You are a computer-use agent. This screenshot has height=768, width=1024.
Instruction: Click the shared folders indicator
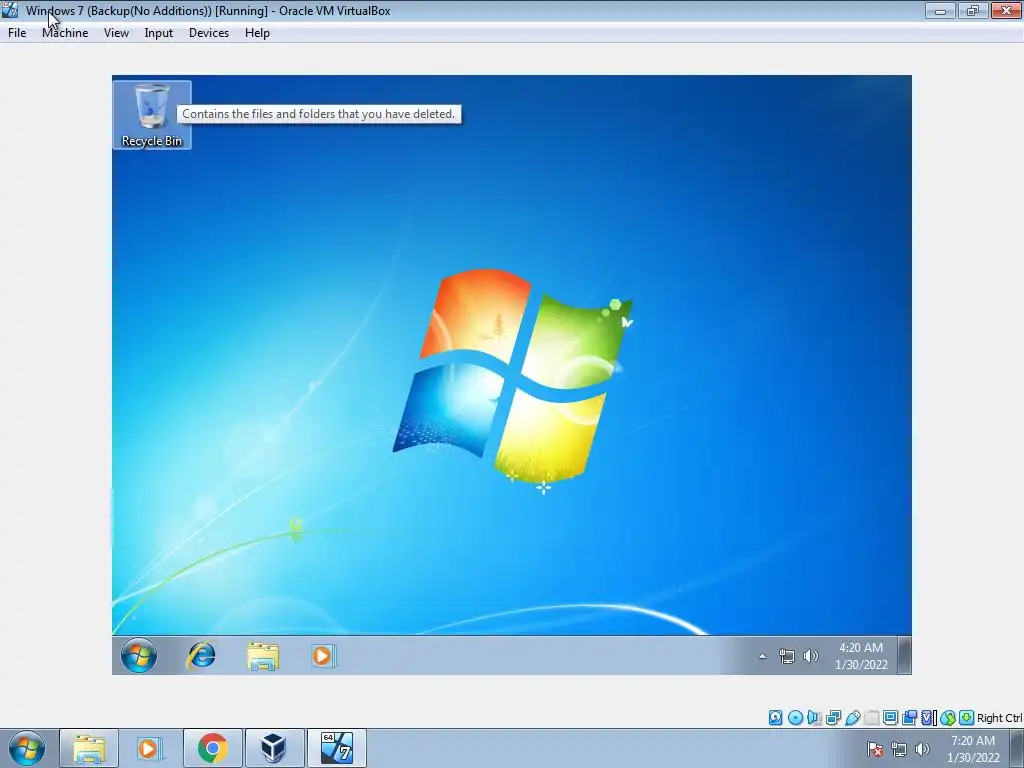tap(871, 718)
